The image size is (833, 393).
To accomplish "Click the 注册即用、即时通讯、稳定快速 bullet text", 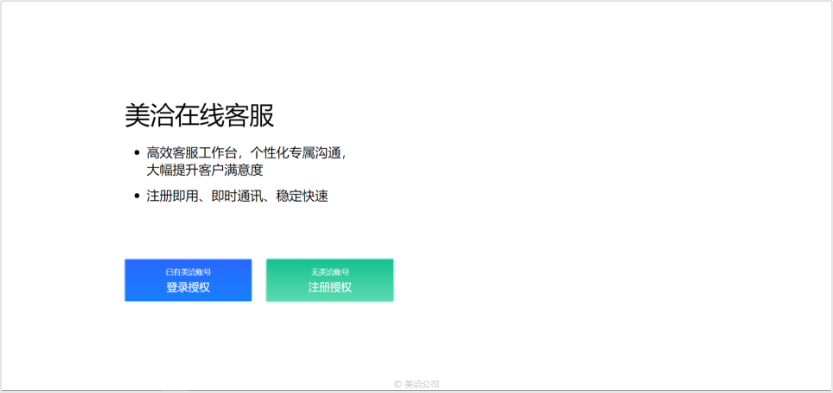I will (x=237, y=196).
